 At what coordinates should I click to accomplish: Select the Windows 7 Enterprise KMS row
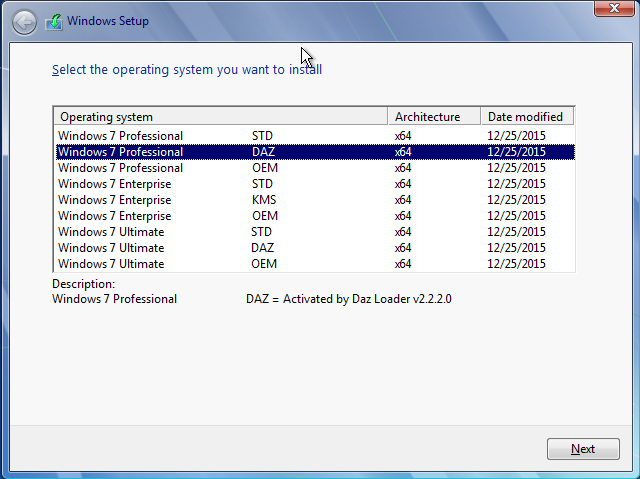tap(315, 200)
